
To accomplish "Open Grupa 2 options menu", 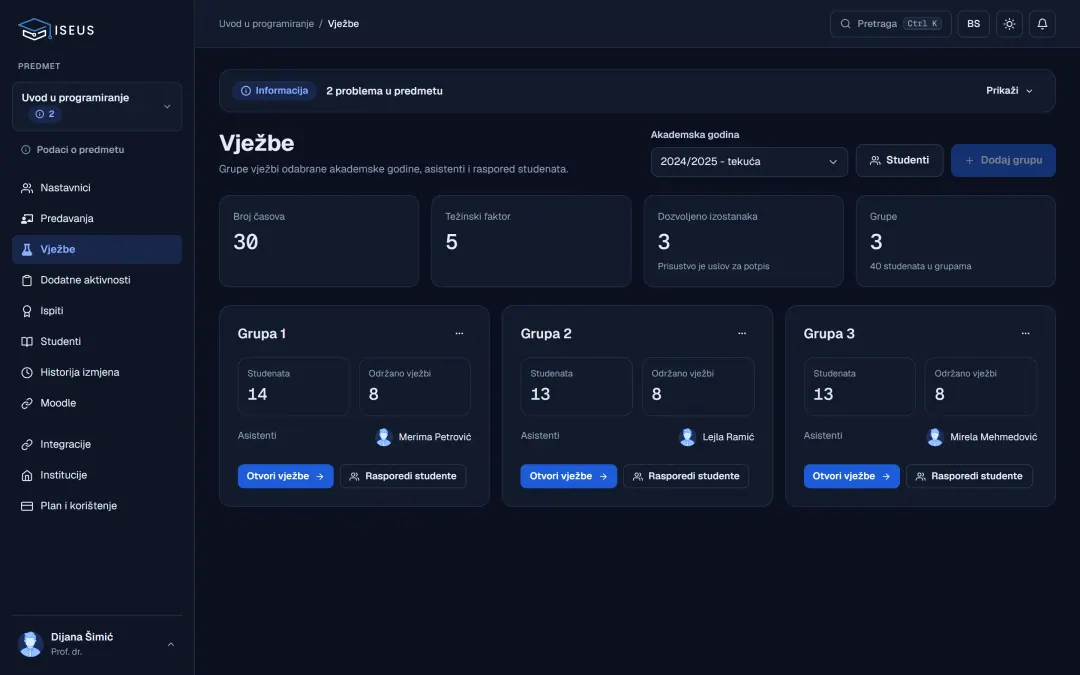I will 742,333.
